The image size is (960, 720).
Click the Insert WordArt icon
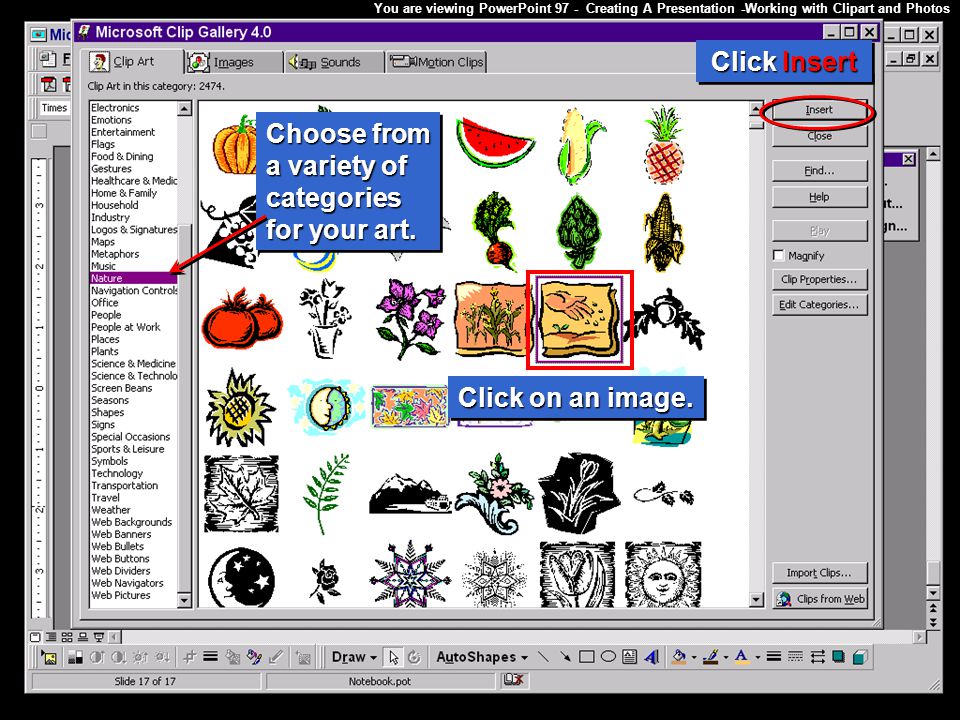tap(651, 657)
